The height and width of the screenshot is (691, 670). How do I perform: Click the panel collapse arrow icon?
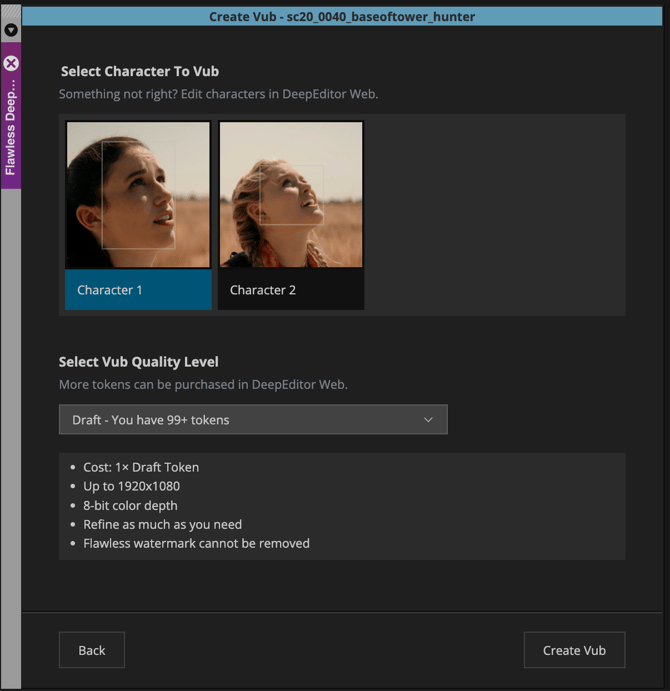11,30
